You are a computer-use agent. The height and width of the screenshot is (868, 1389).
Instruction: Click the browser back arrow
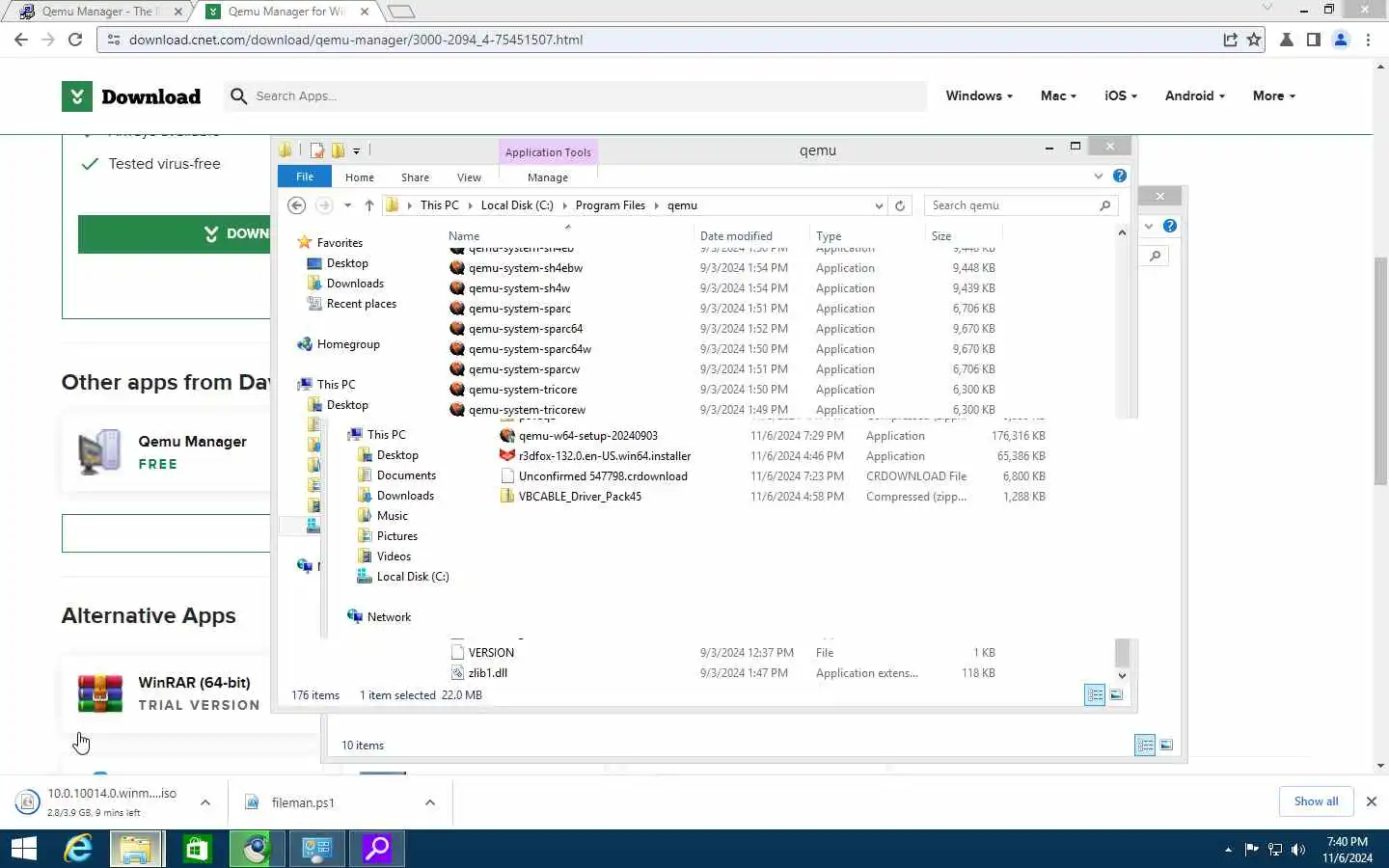tap(21, 40)
